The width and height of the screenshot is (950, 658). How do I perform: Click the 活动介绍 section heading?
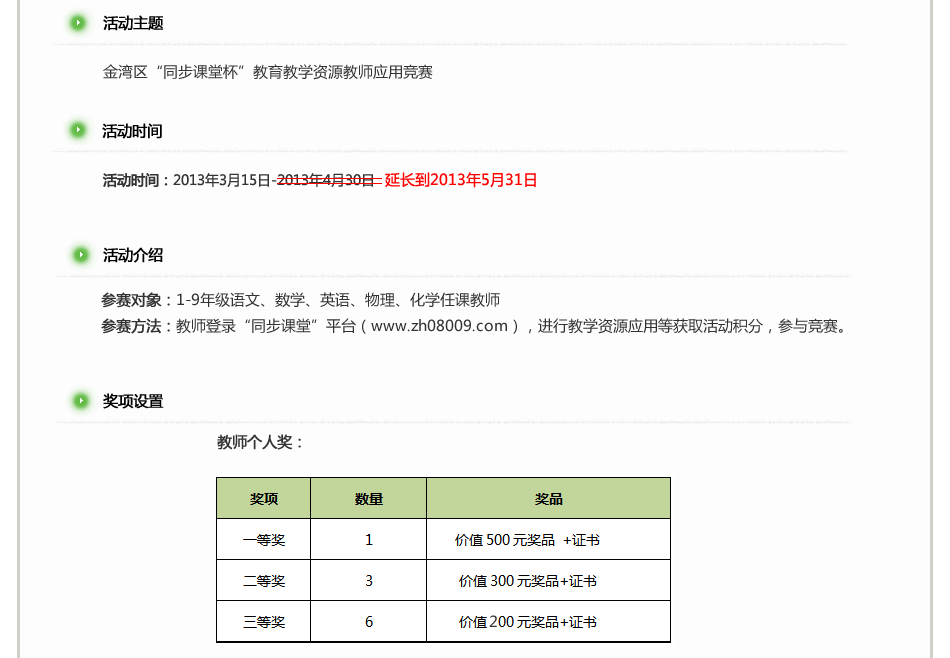coord(133,255)
